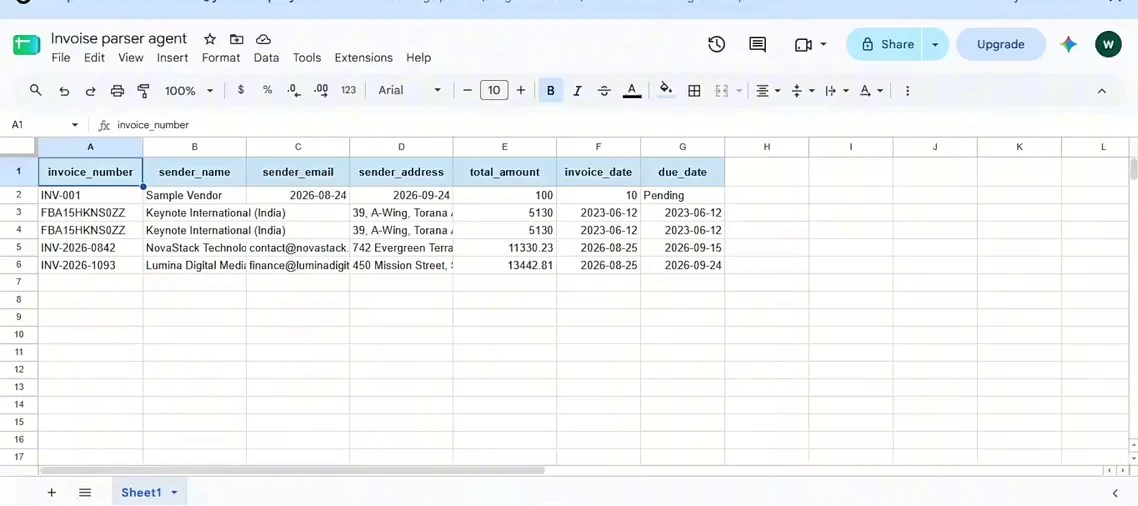The width and height of the screenshot is (1138, 506).
Task: Open the Share options dropdown arrow
Action: (x=935, y=44)
